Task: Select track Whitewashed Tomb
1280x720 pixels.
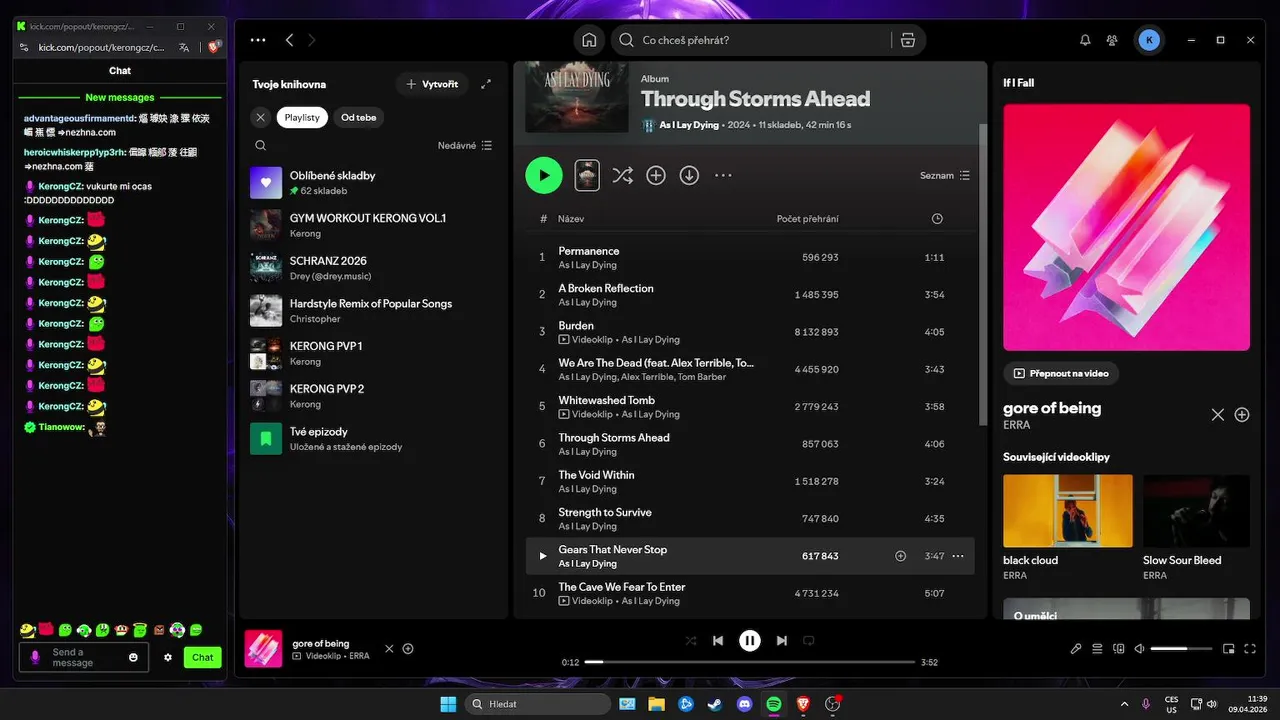Action: [750, 406]
